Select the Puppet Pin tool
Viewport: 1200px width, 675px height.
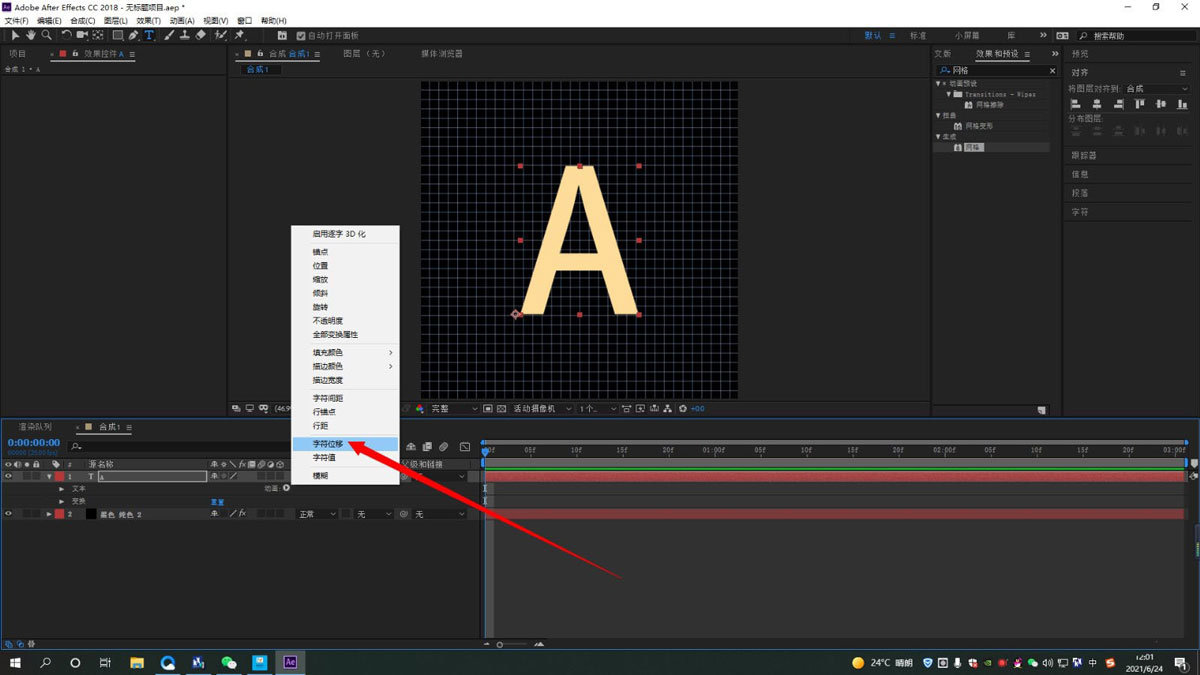pyautogui.click(x=240, y=35)
